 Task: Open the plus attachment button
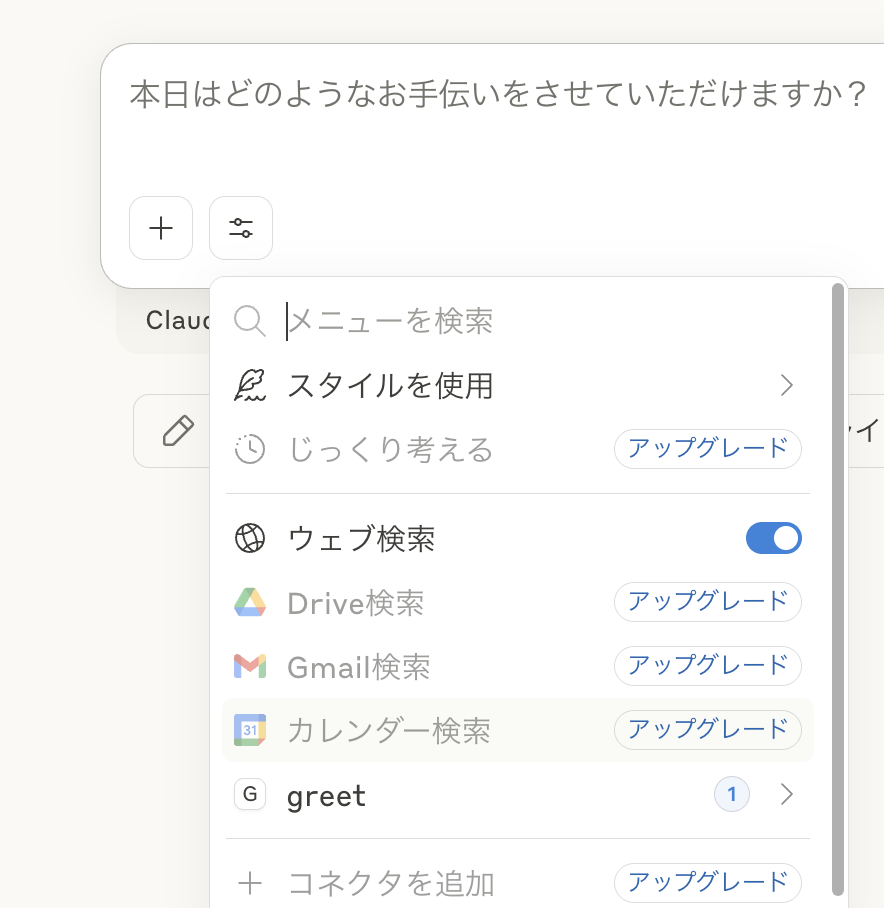pos(161,228)
